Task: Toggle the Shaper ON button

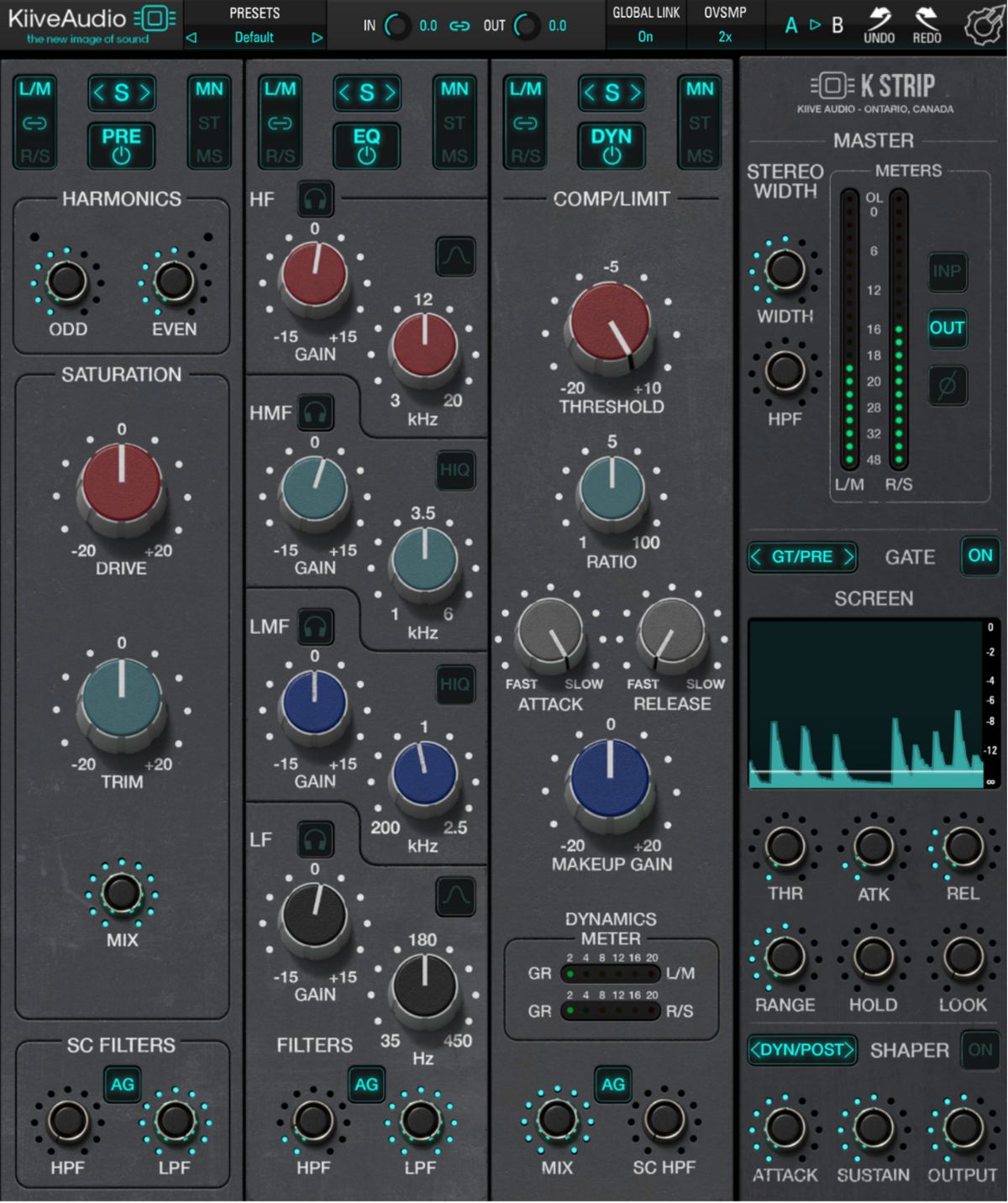Action: 980,1050
